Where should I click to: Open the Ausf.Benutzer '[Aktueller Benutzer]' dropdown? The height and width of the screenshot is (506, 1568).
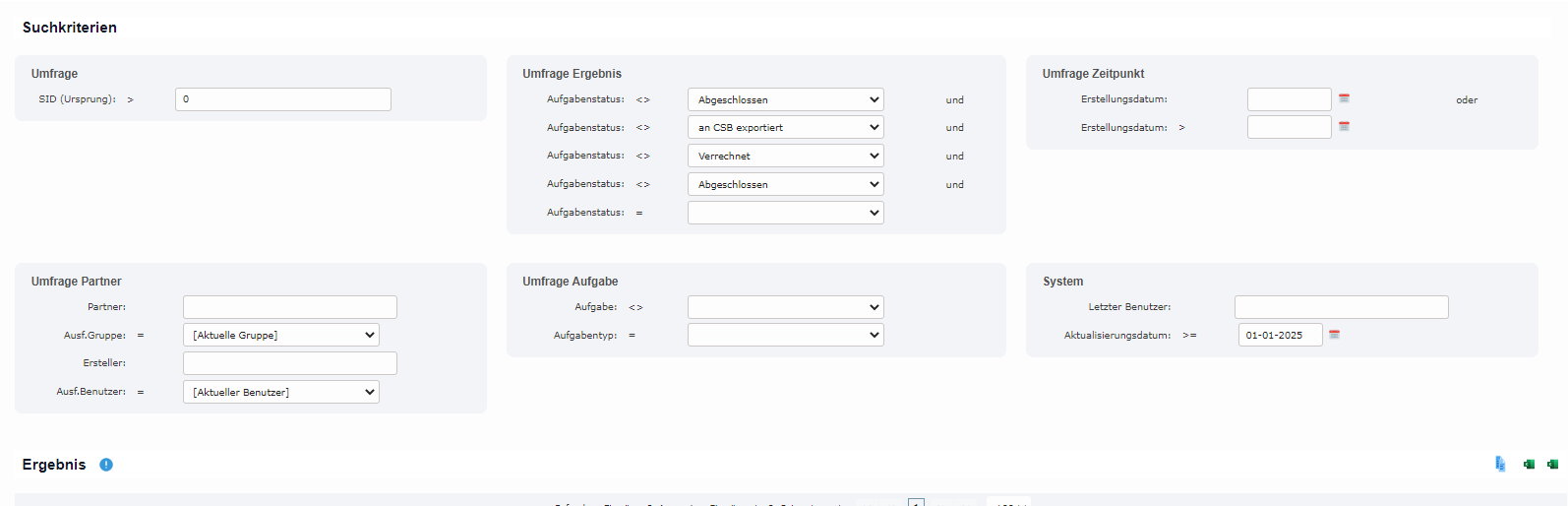tap(280, 392)
